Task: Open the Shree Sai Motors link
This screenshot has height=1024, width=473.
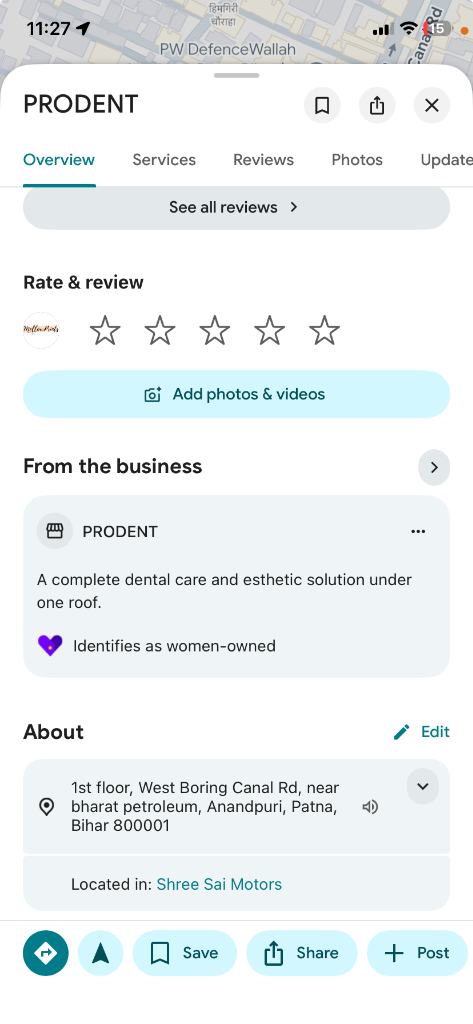Action: pyautogui.click(x=220, y=884)
